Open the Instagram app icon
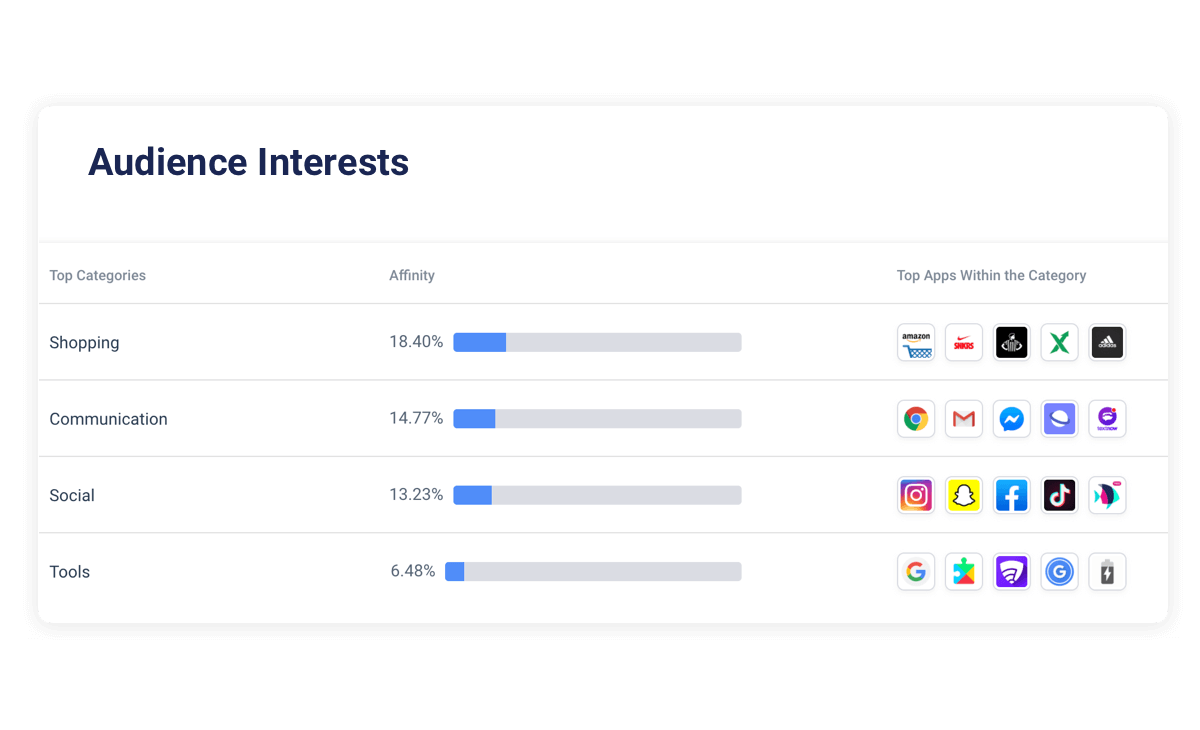The image size is (1200, 730). [916, 495]
